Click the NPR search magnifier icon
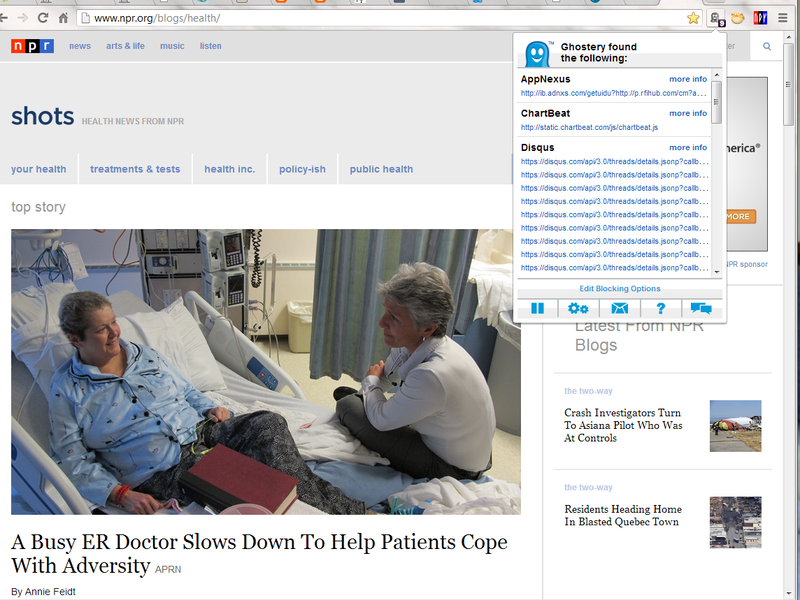This screenshot has height=600, width=800. point(767,46)
